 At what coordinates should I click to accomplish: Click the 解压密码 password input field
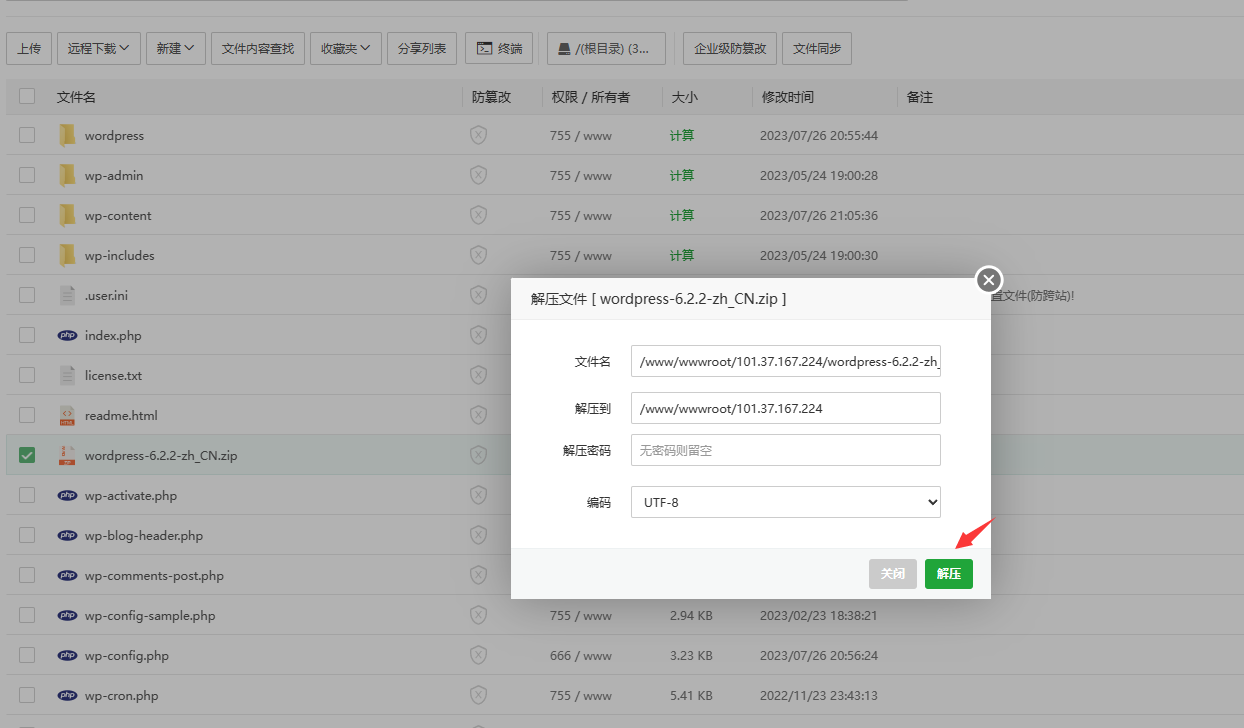(x=785, y=450)
